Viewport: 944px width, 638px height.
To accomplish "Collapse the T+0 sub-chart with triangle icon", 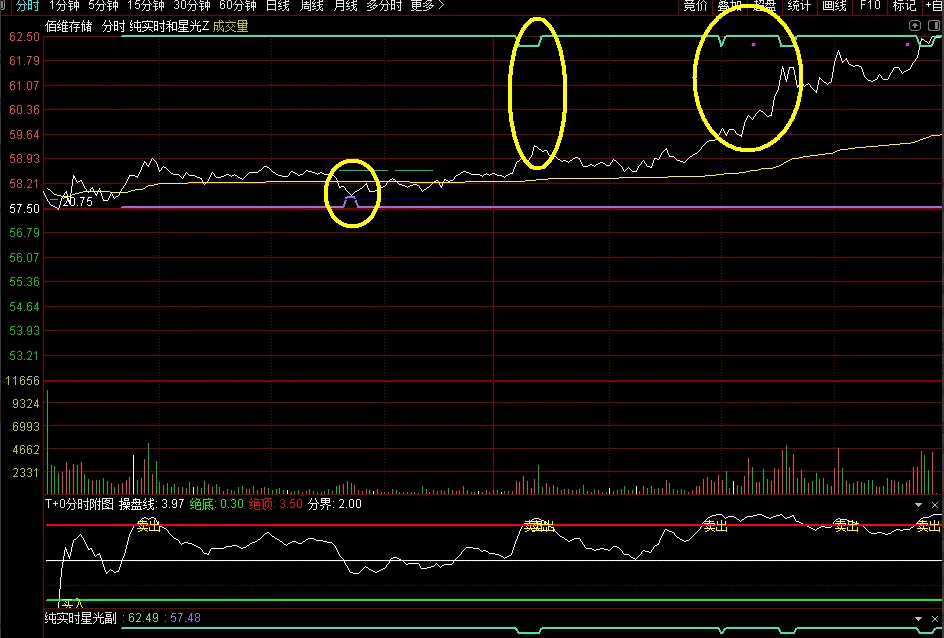I will 920,505.
